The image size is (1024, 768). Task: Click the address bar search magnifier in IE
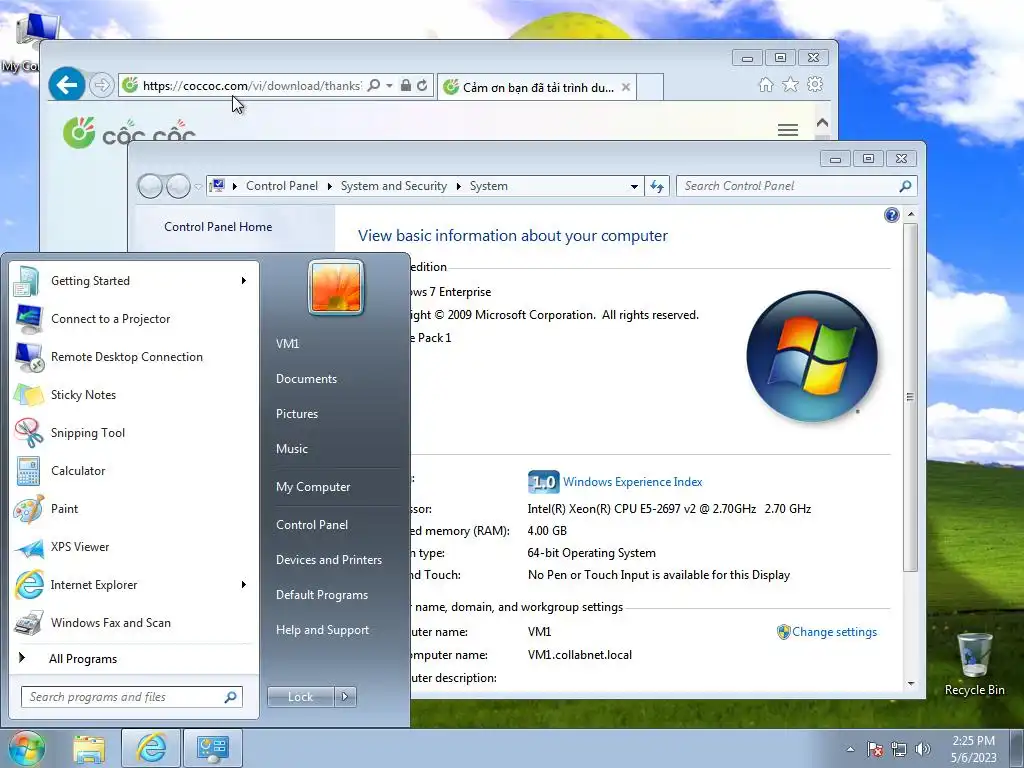pyautogui.click(x=374, y=86)
